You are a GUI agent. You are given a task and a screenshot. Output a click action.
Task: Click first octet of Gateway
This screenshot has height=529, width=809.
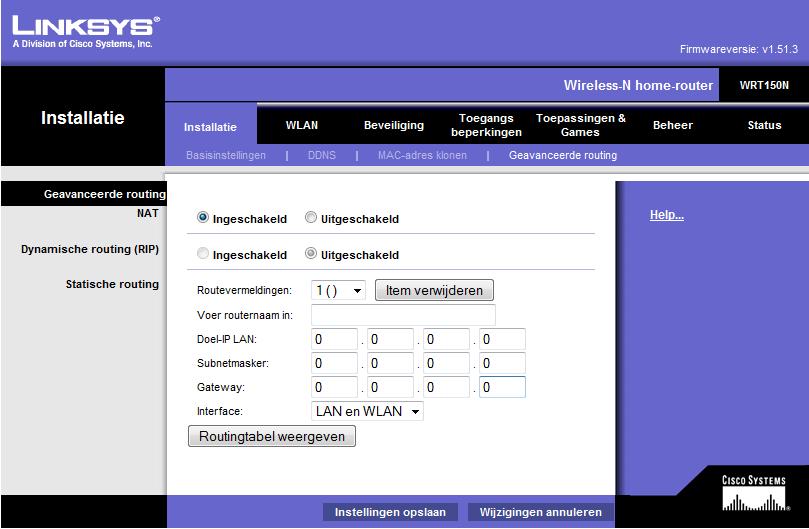pyautogui.click(x=334, y=387)
